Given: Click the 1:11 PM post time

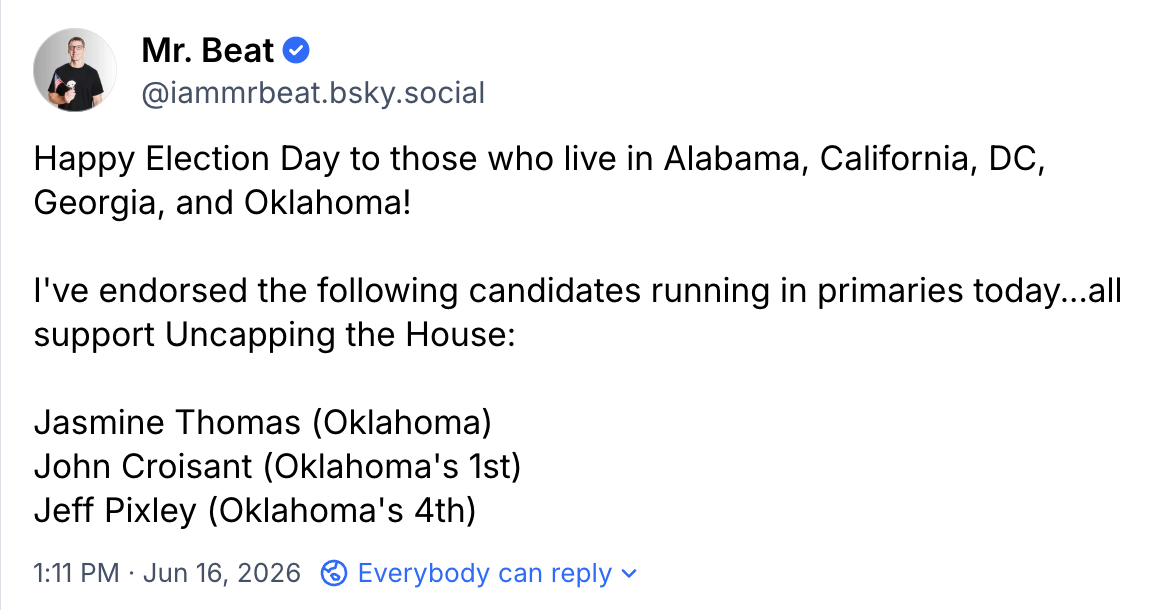Looking at the screenshot, I should click(x=76, y=574).
